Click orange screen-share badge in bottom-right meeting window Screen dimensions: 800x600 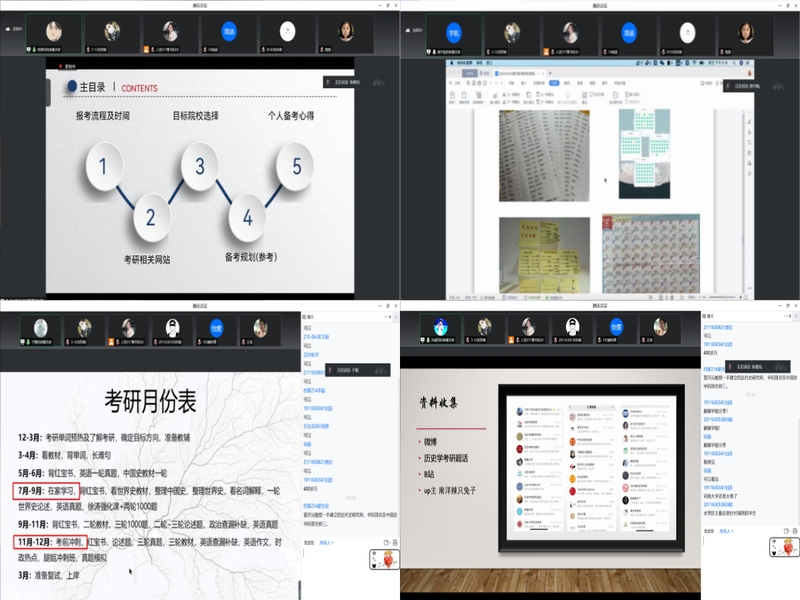(511, 340)
